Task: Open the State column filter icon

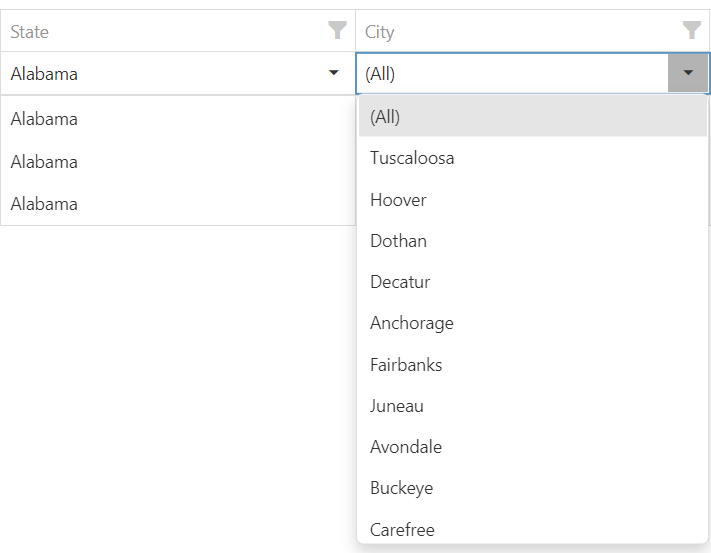Action: (x=337, y=30)
